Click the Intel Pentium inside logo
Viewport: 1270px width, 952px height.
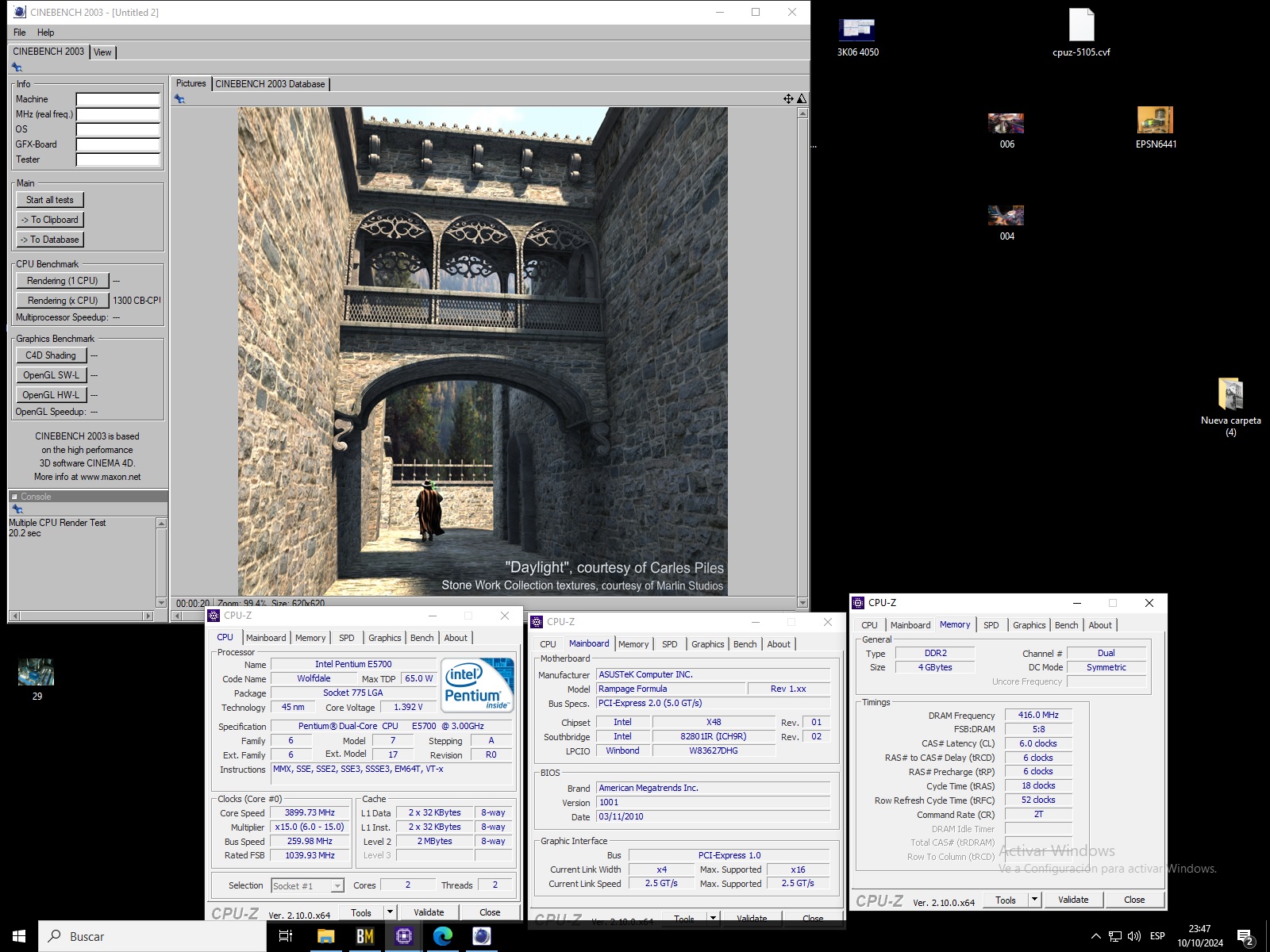pos(477,685)
